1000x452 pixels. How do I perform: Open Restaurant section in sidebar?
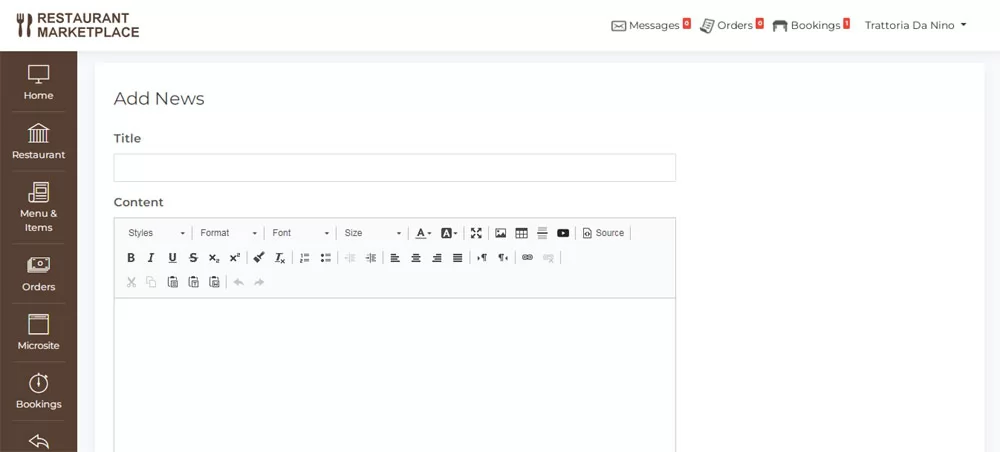coord(38,142)
